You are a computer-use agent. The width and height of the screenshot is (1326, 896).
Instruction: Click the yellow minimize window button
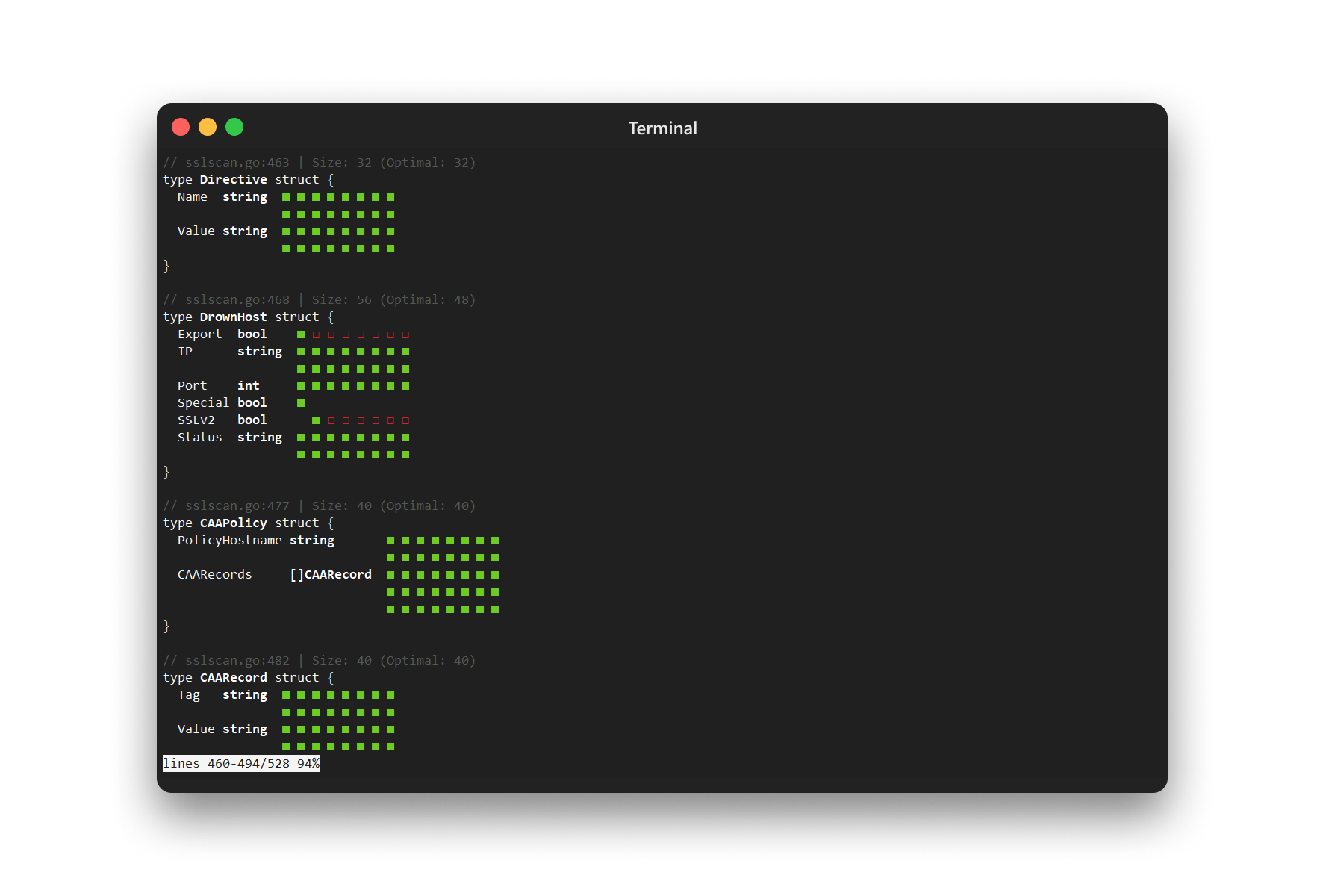click(208, 127)
